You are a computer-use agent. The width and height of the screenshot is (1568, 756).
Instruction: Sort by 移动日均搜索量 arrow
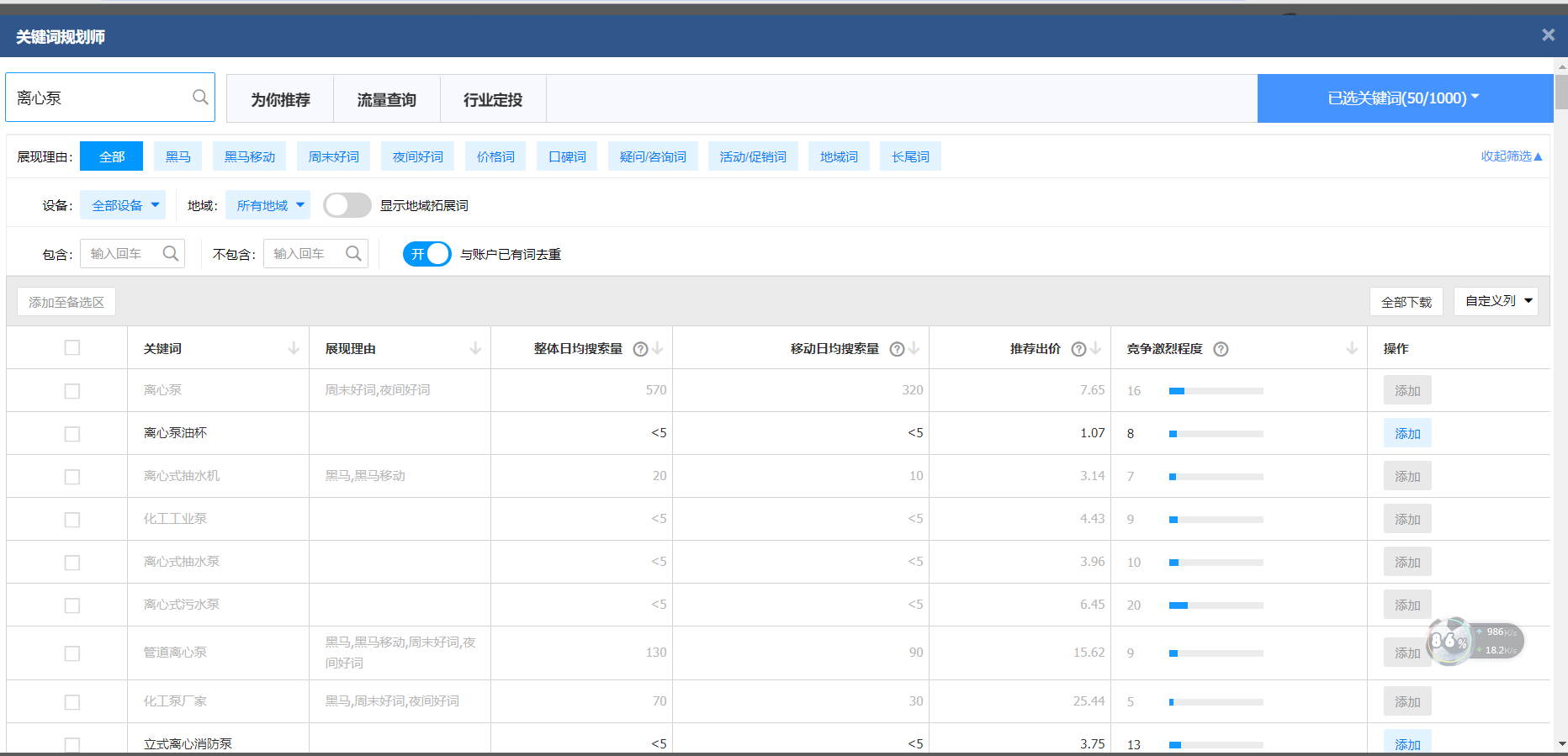pos(914,348)
